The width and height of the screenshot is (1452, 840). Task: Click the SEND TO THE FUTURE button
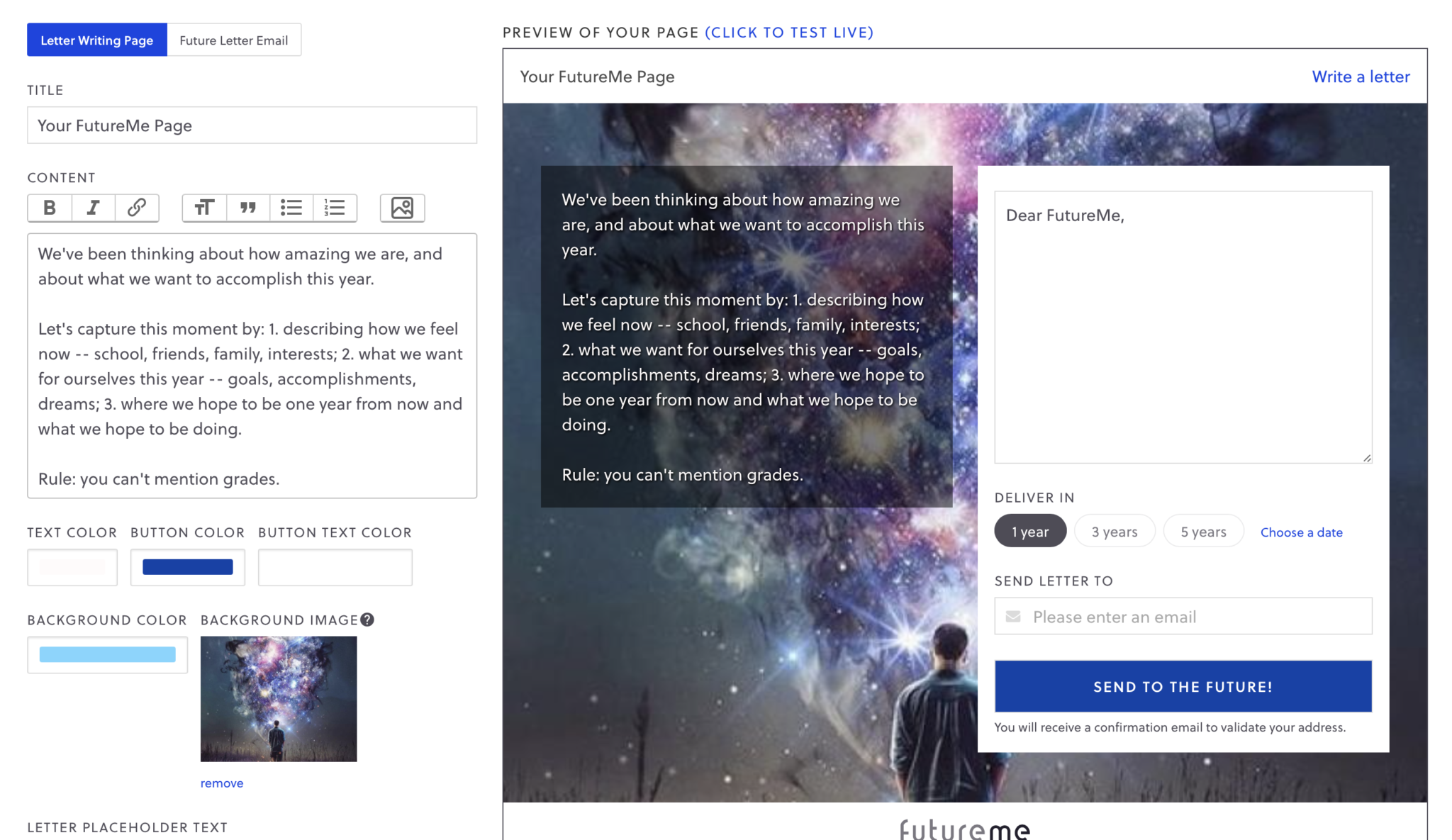[x=1182, y=685]
